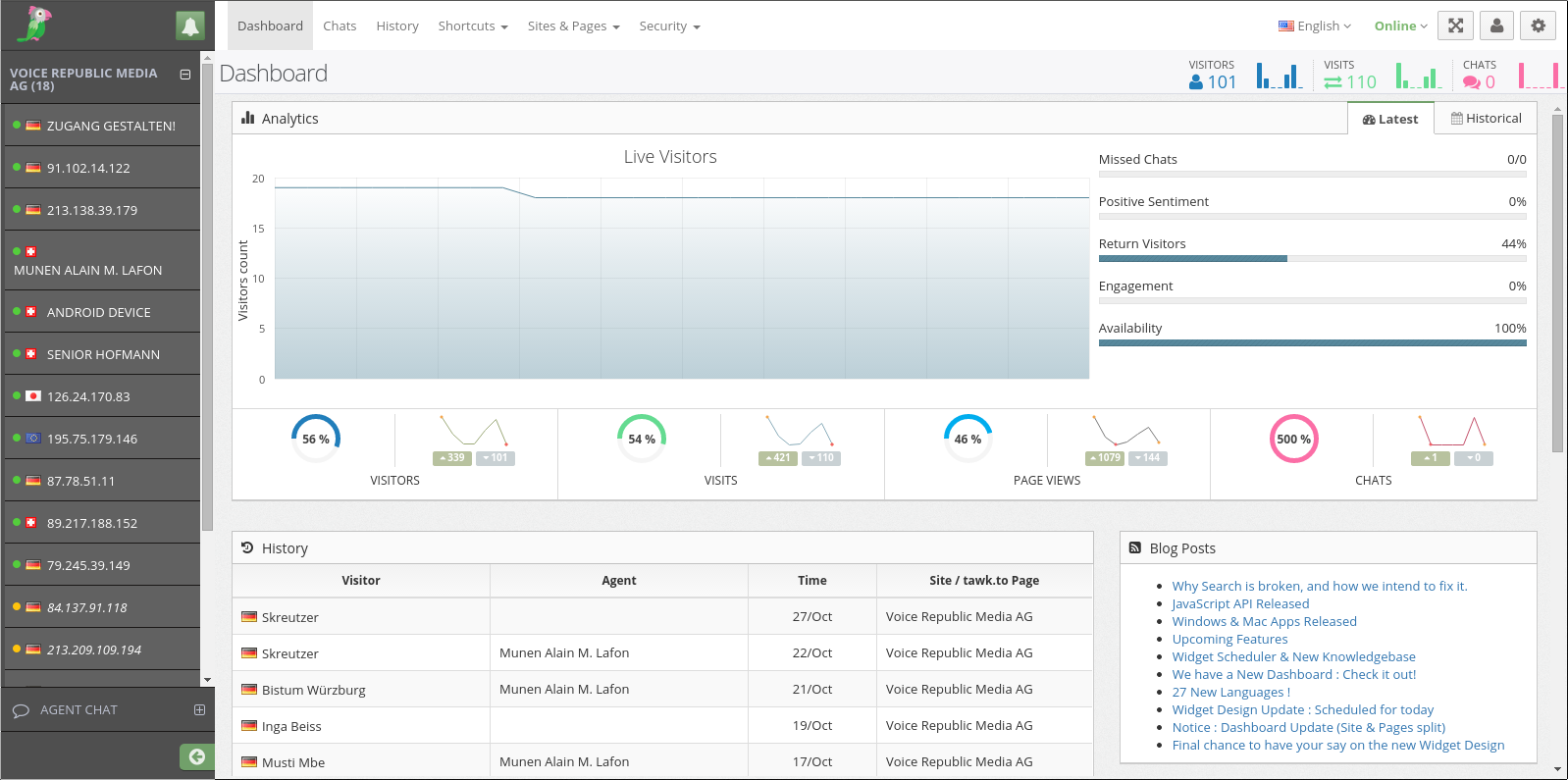Open 27 New Languages post
The height and width of the screenshot is (780, 1568).
click(1231, 692)
